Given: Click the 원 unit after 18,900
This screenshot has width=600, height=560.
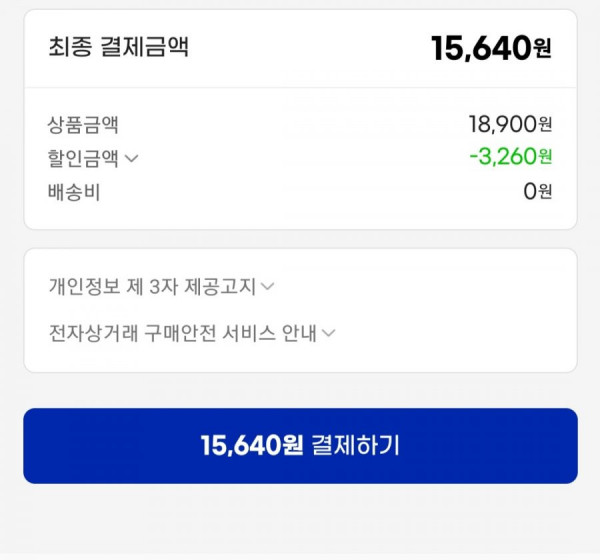Looking at the screenshot, I should 545,124.
